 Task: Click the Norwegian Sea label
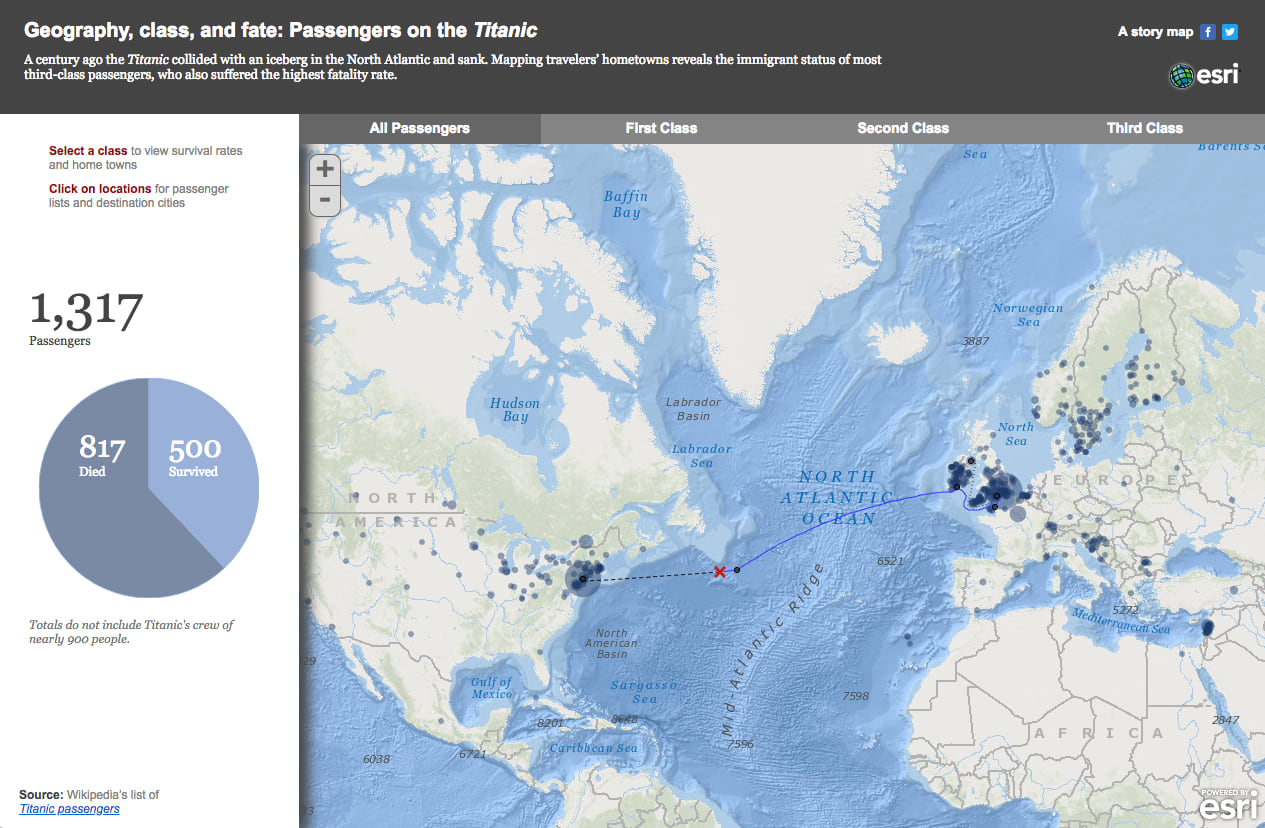[x=1028, y=315]
